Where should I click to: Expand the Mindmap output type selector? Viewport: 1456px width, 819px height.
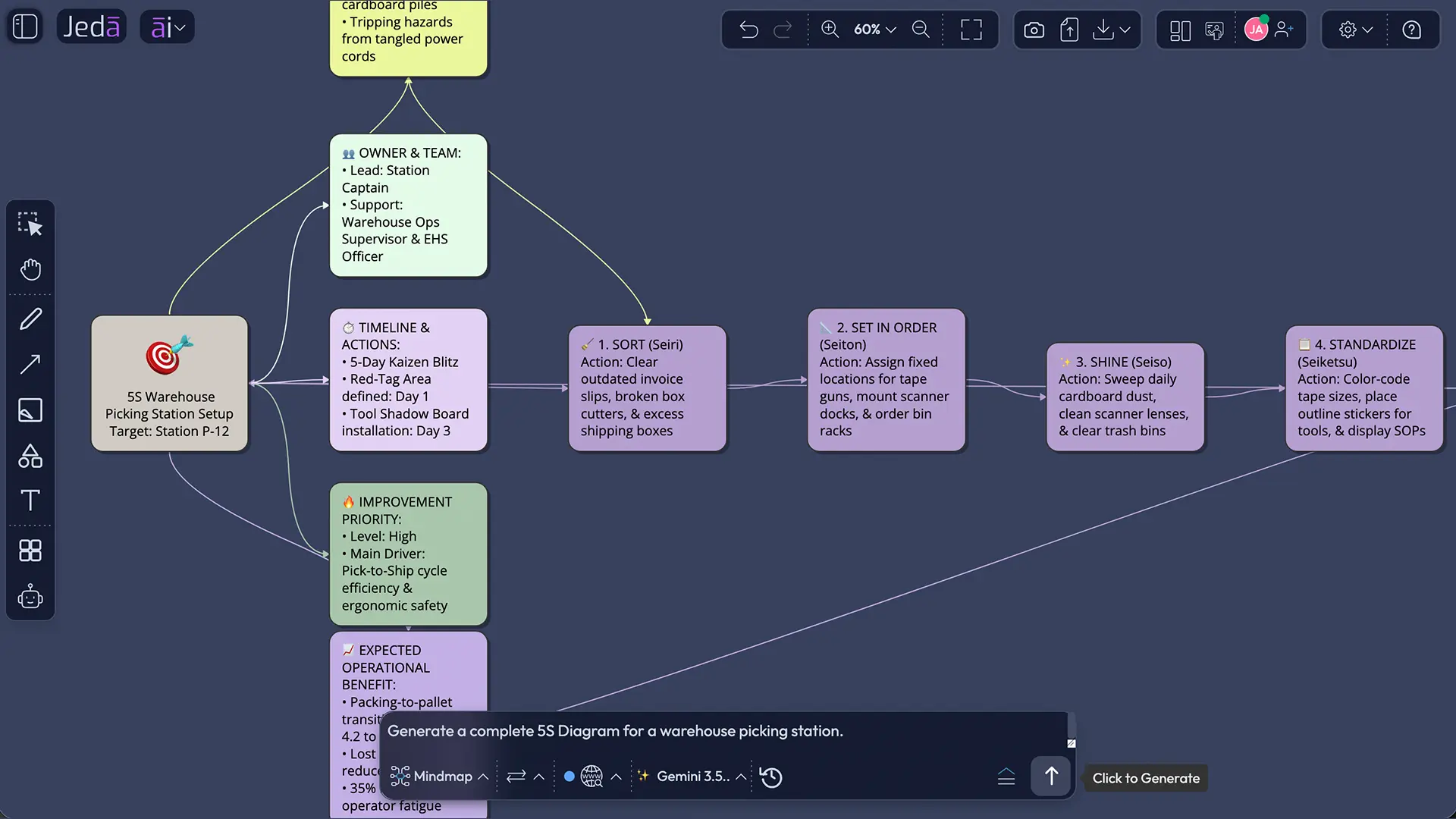click(439, 777)
